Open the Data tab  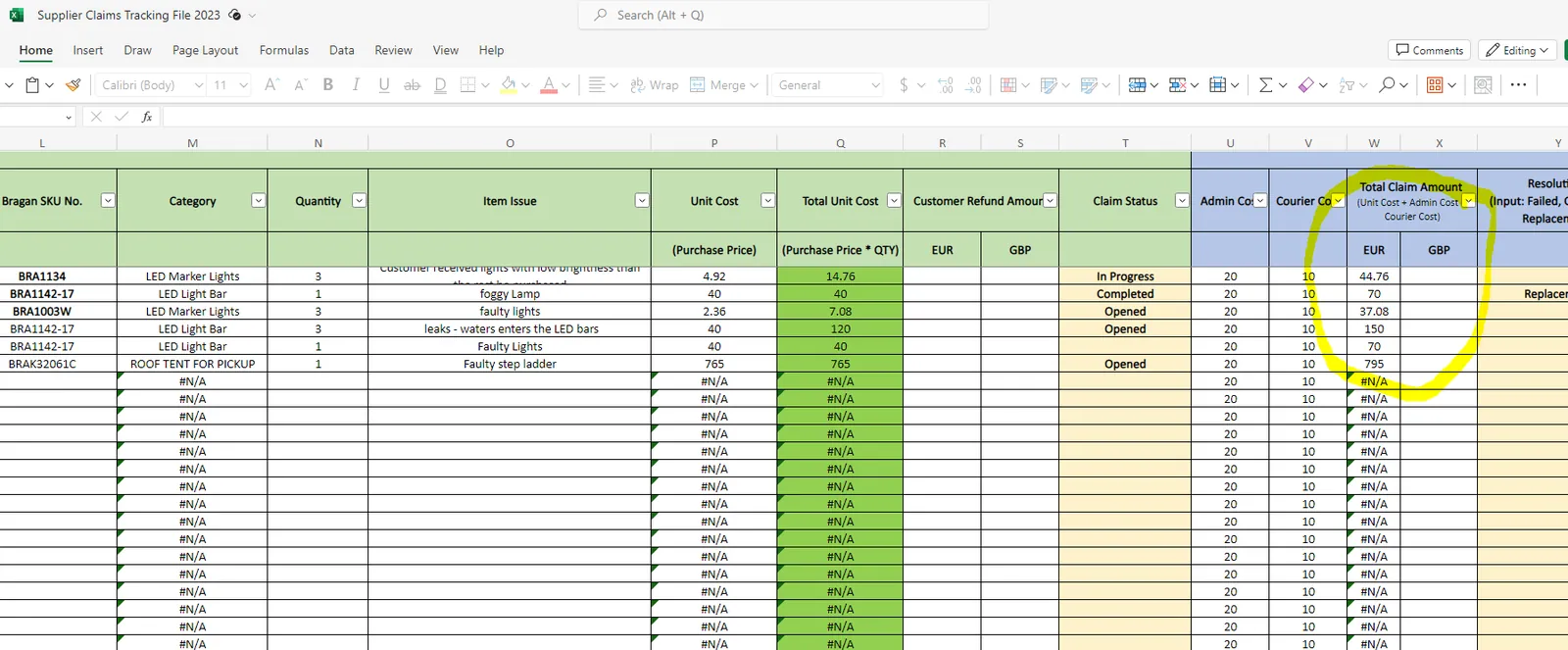click(342, 50)
